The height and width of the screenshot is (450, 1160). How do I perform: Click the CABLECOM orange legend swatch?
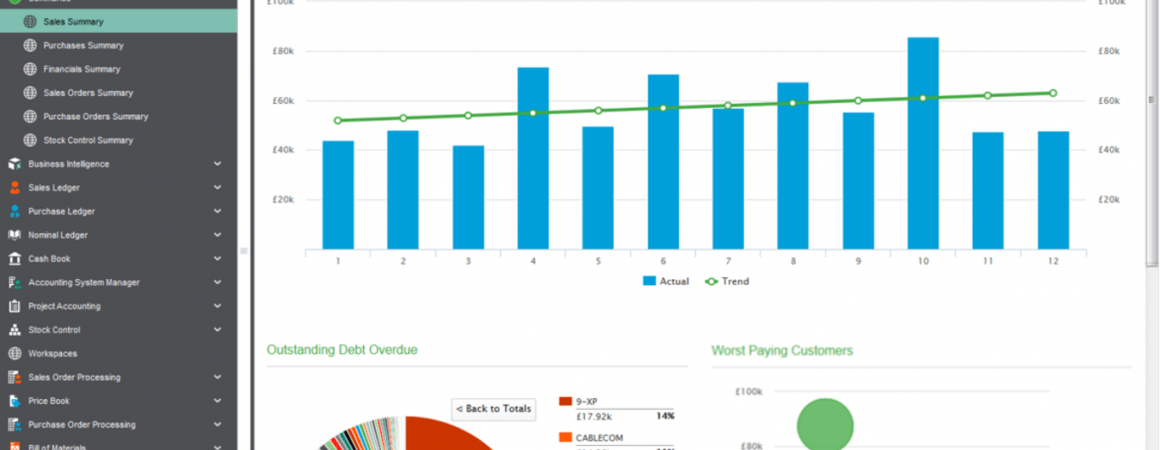click(565, 437)
